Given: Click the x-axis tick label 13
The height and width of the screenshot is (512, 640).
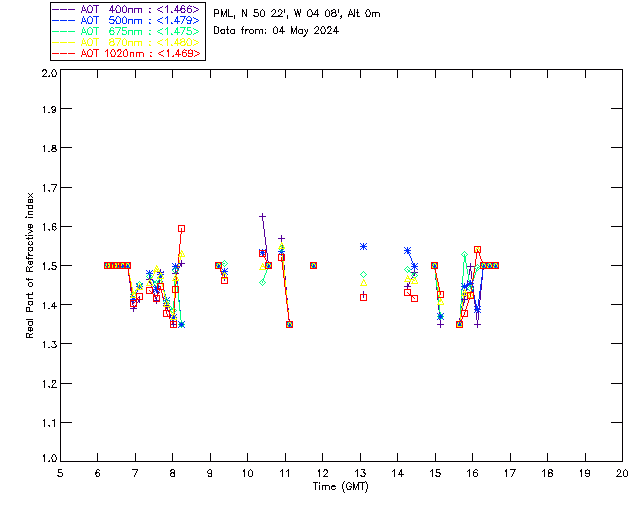Looking at the screenshot, I should 360,473.
